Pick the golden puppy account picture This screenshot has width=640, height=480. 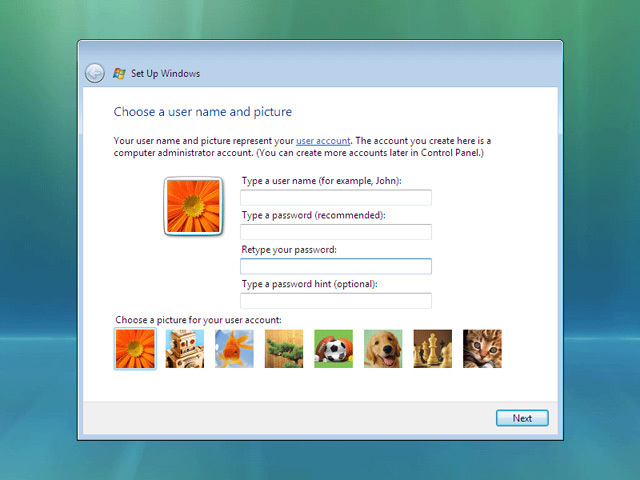click(x=383, y=349)
